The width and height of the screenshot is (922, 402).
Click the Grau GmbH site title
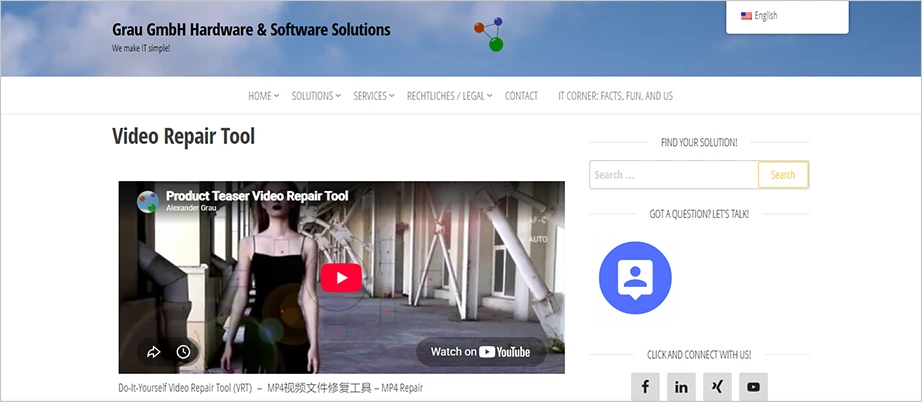tap(251, 29)
